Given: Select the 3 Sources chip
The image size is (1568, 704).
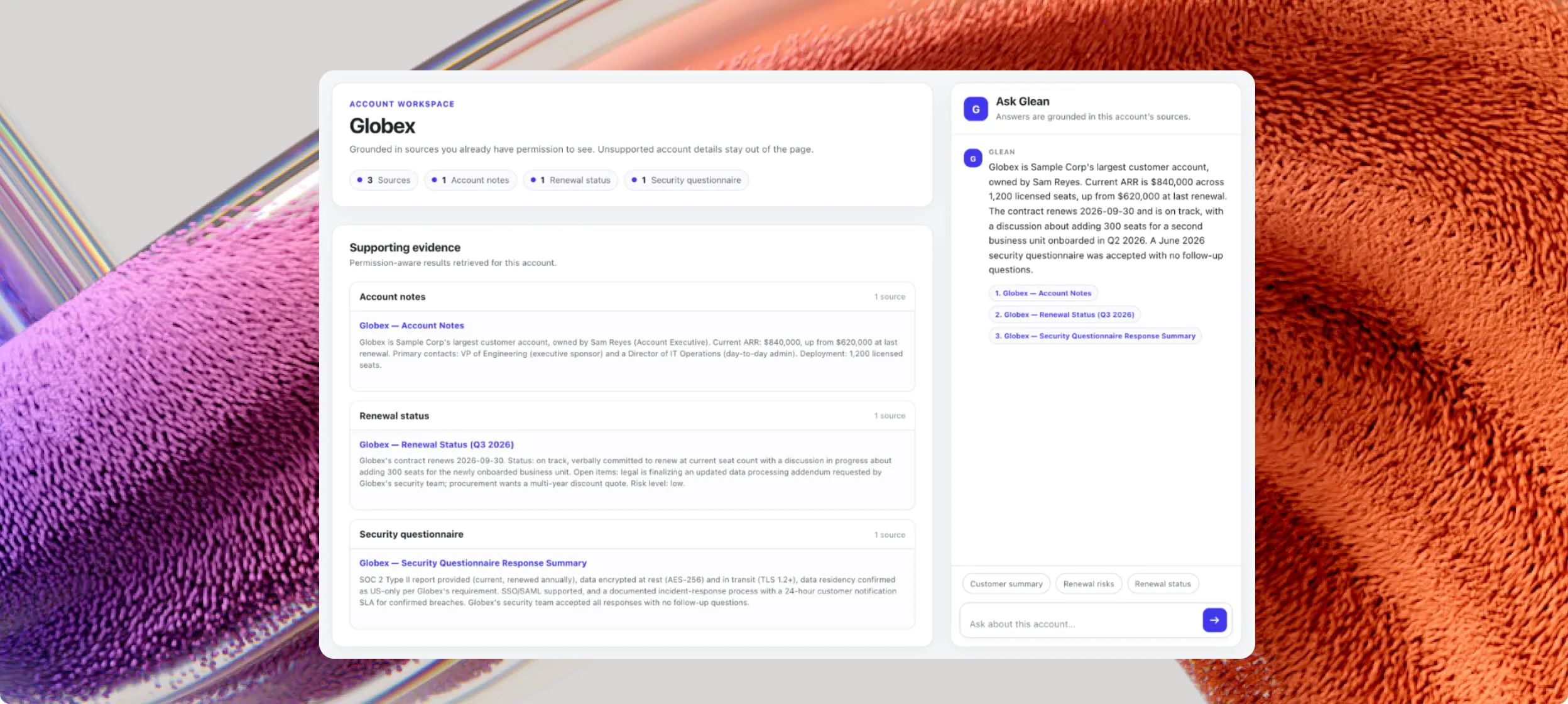Looking at the screenshot, I should point(384,180).
